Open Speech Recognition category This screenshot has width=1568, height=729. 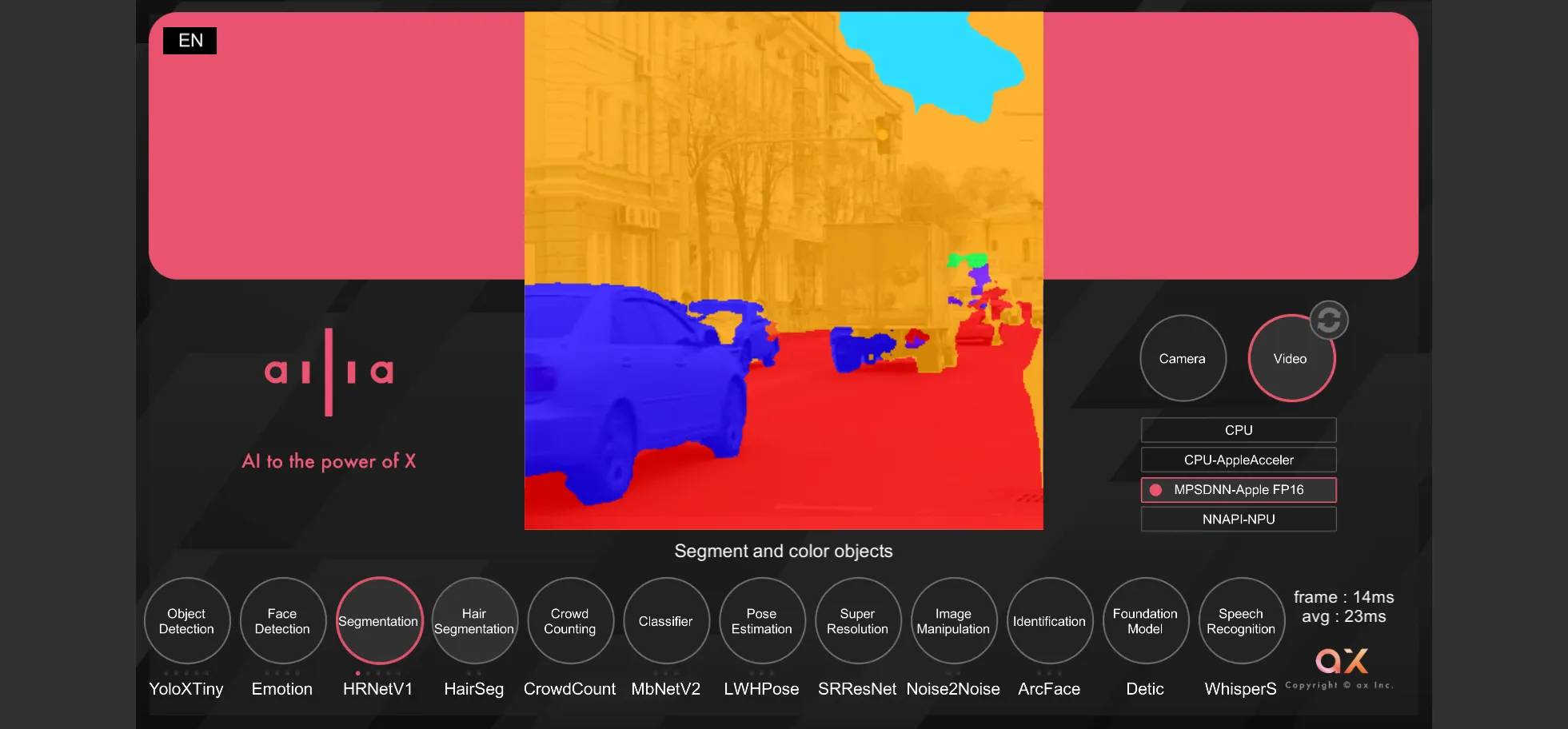click(1242, 621)
